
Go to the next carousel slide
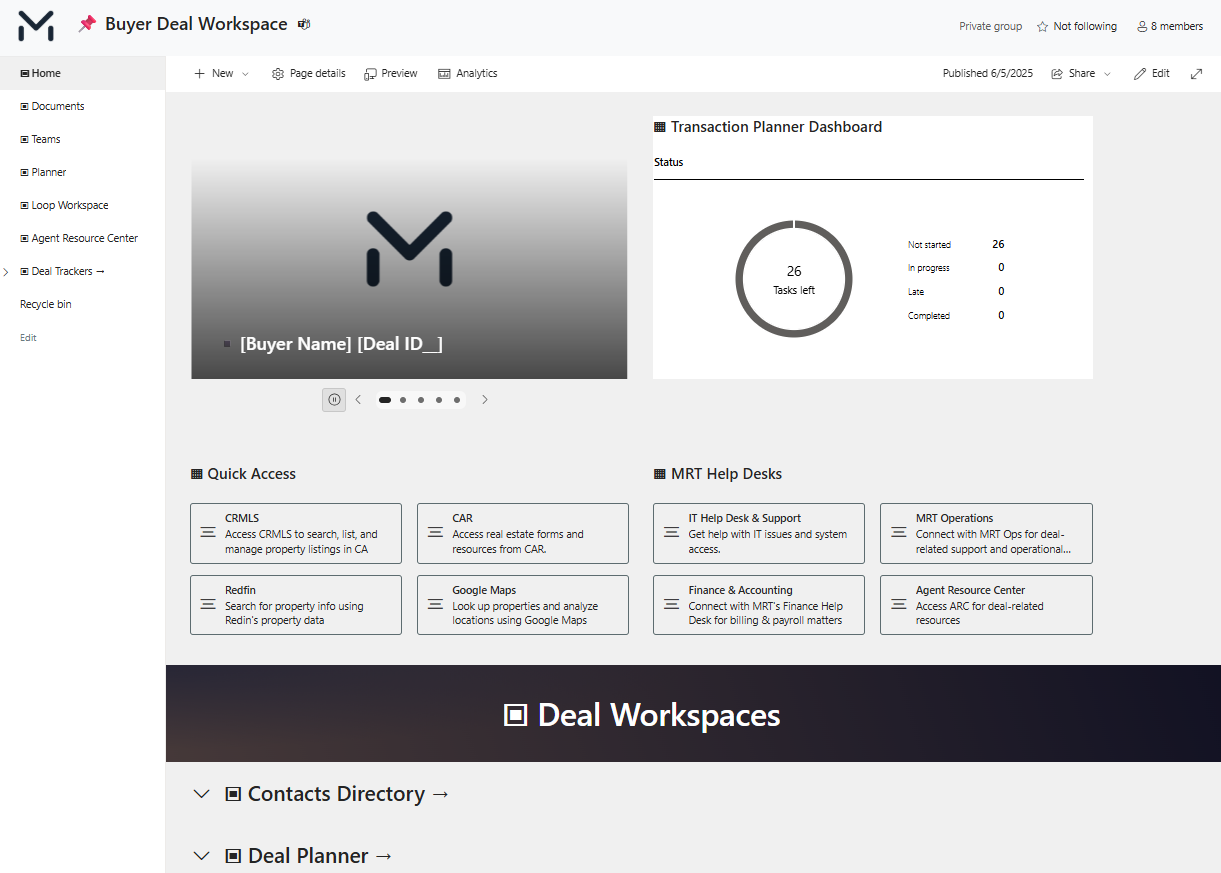(485, 400)
